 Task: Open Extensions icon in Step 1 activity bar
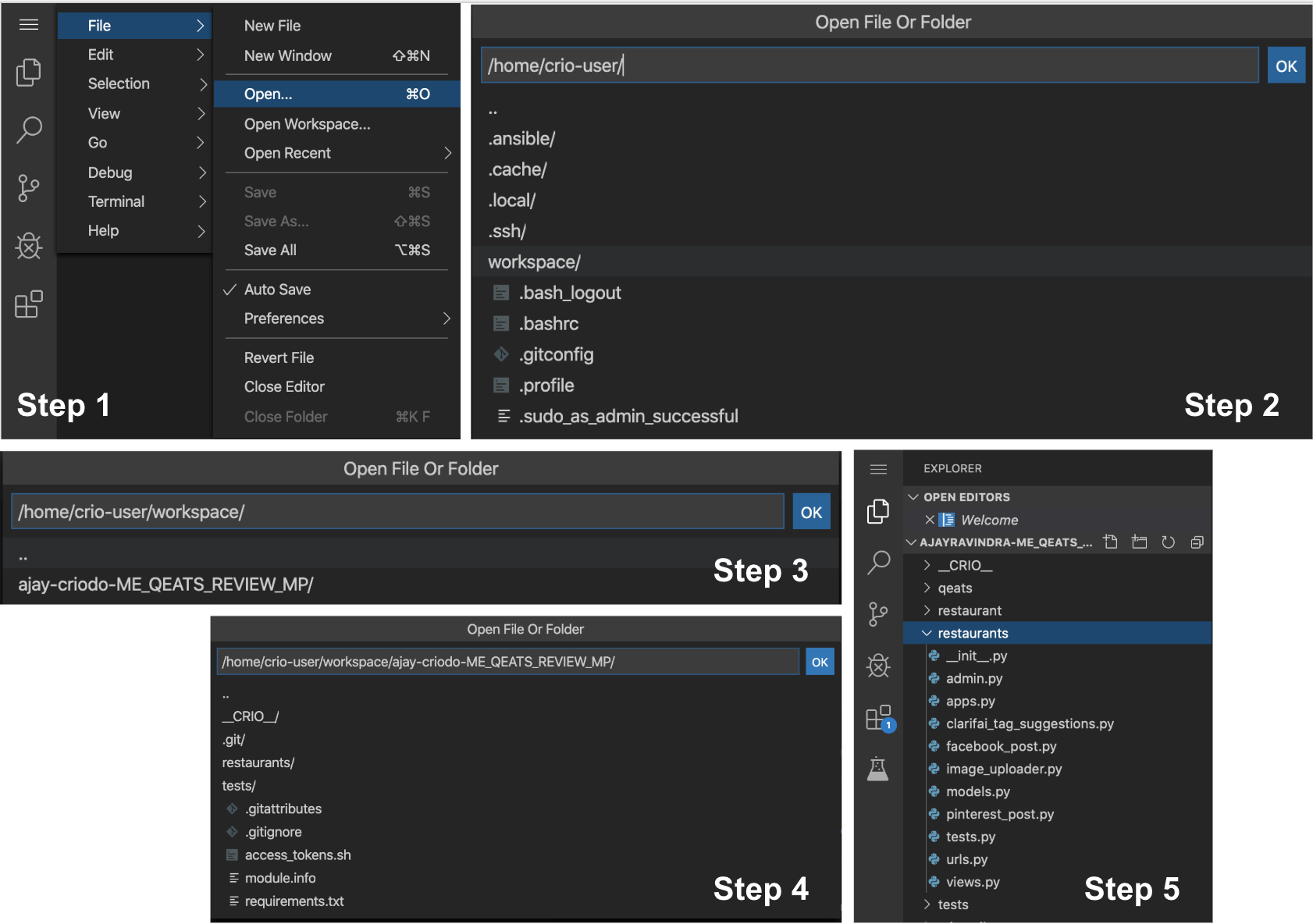click(29, 304)
